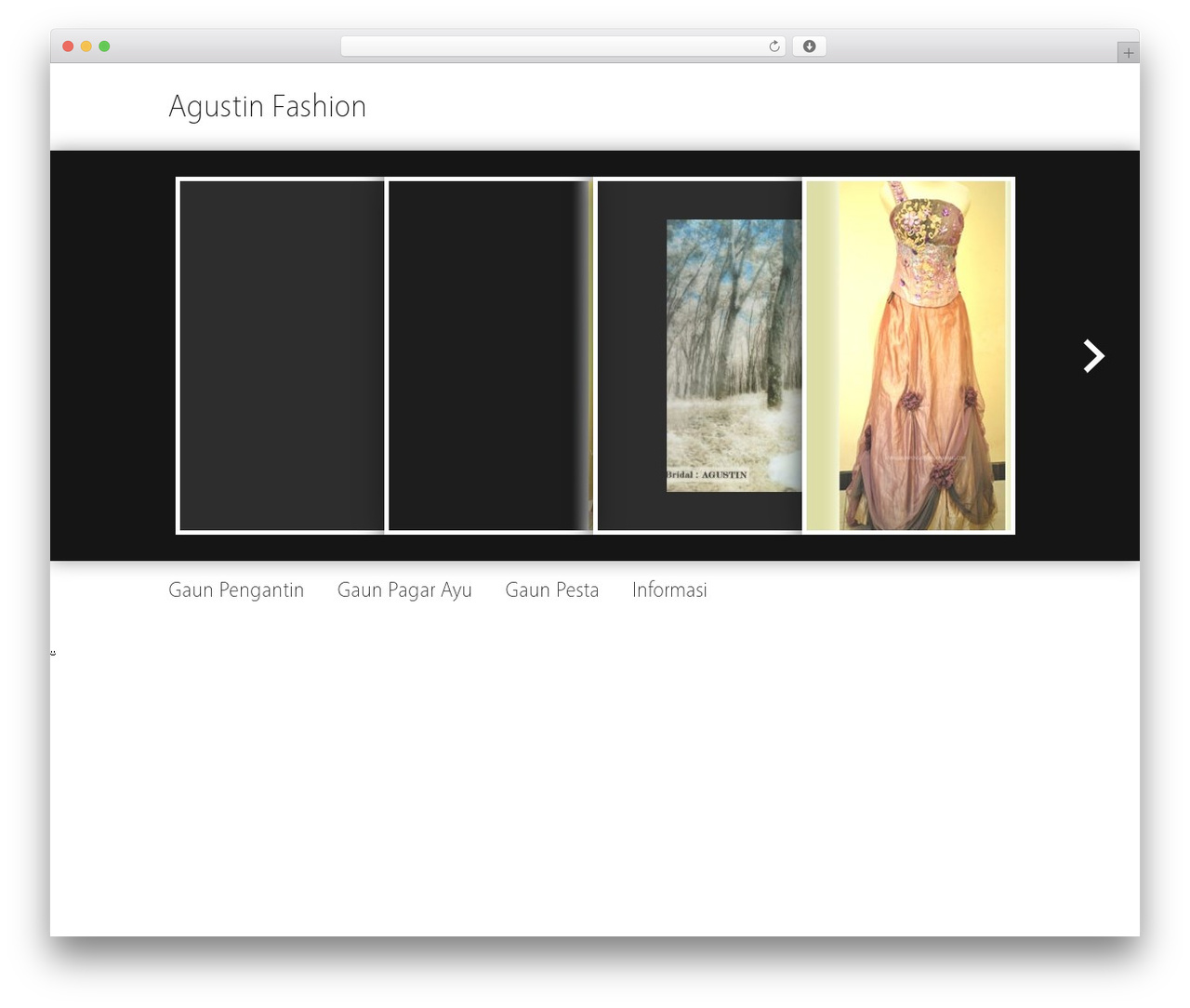Open the Bridal Agustin forest photo slide
1190x1008 pixels.
coord(699,356)
